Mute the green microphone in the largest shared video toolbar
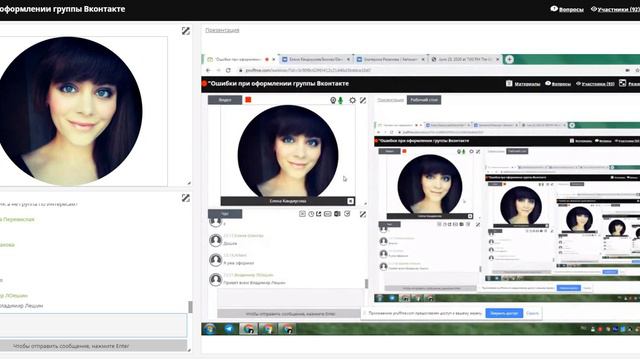This screenshot has height=360, width=640. click(x=340, y=100)
